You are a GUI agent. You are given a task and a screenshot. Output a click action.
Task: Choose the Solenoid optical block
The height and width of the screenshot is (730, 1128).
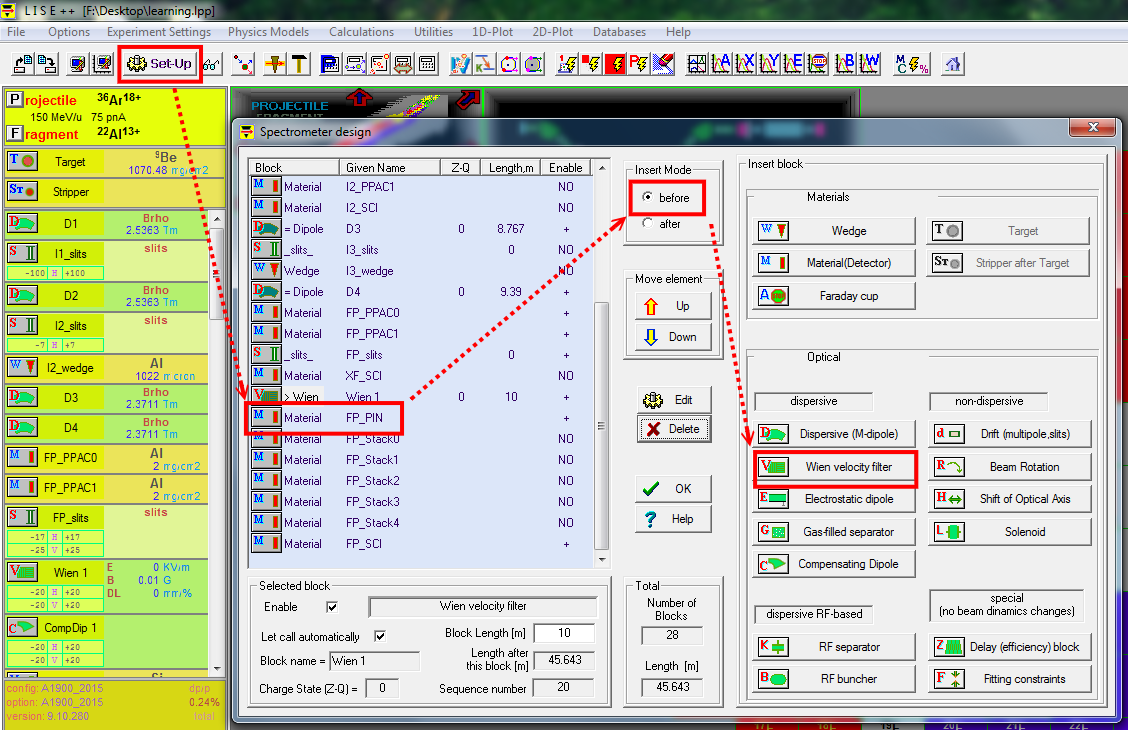[1010, 532]
